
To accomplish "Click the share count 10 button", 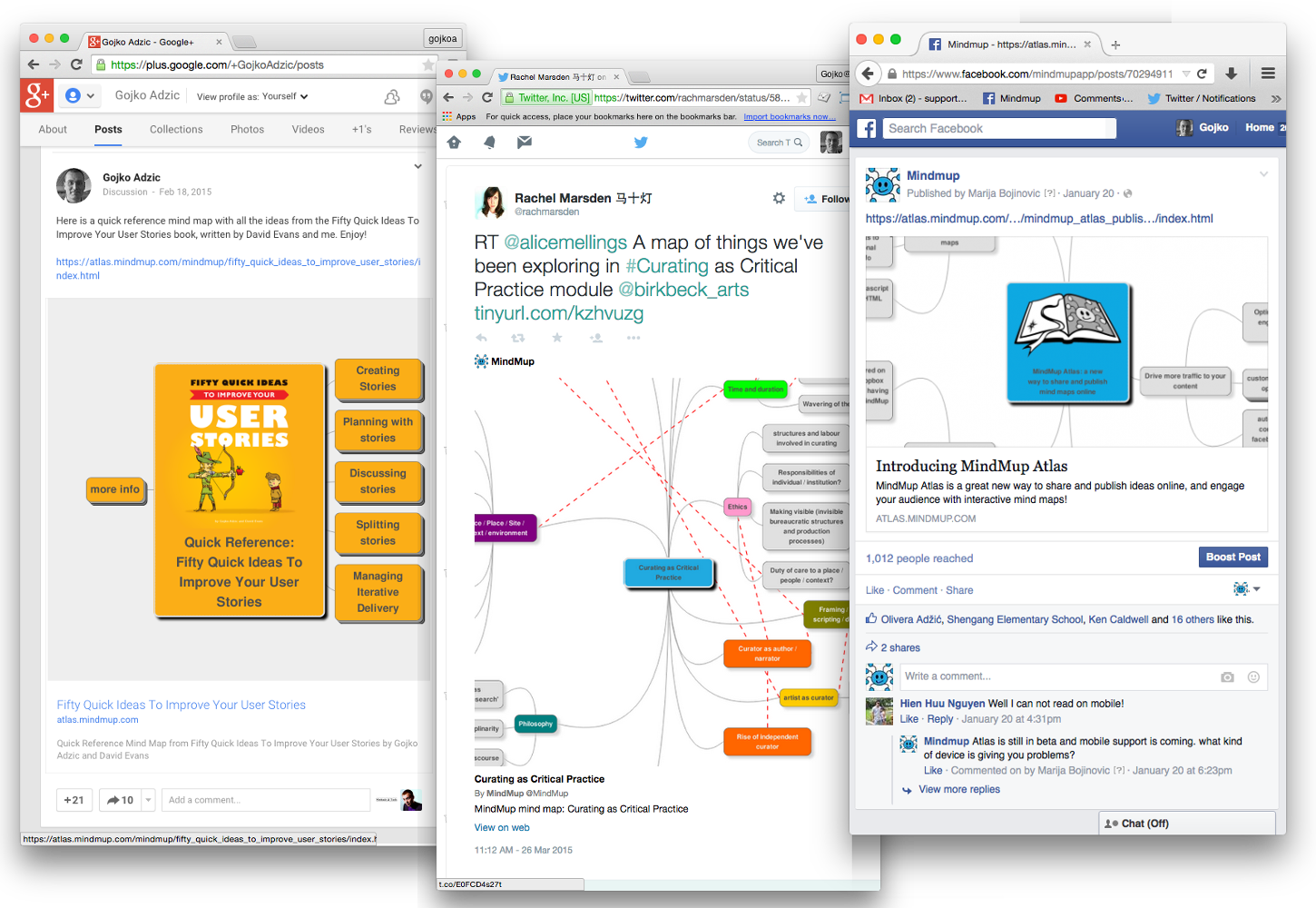I will coord(120,800).
